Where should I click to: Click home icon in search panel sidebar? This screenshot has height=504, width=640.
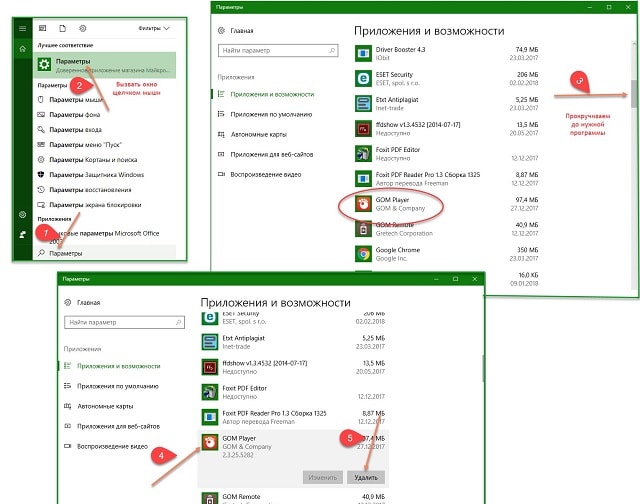pyautogui.click(x=22, y=49)
